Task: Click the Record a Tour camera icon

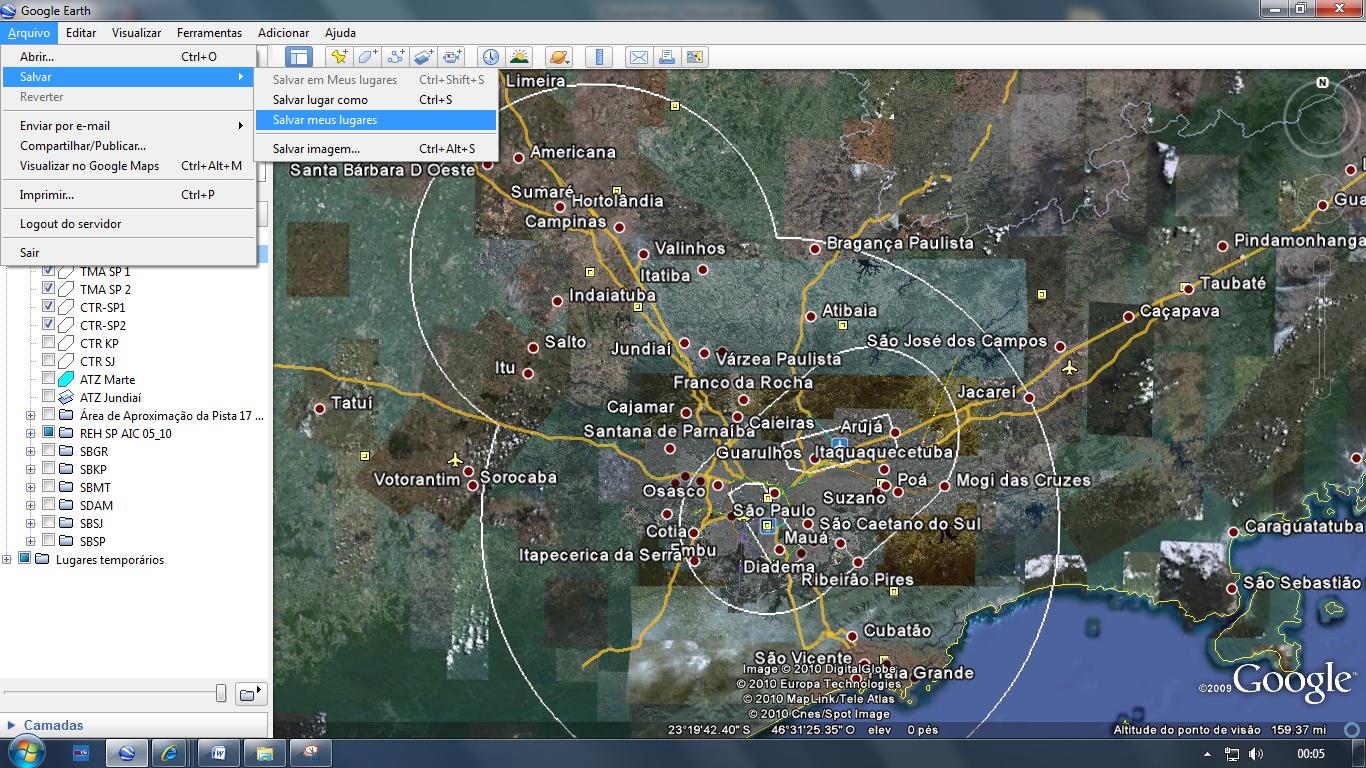Action: [453, 57]
